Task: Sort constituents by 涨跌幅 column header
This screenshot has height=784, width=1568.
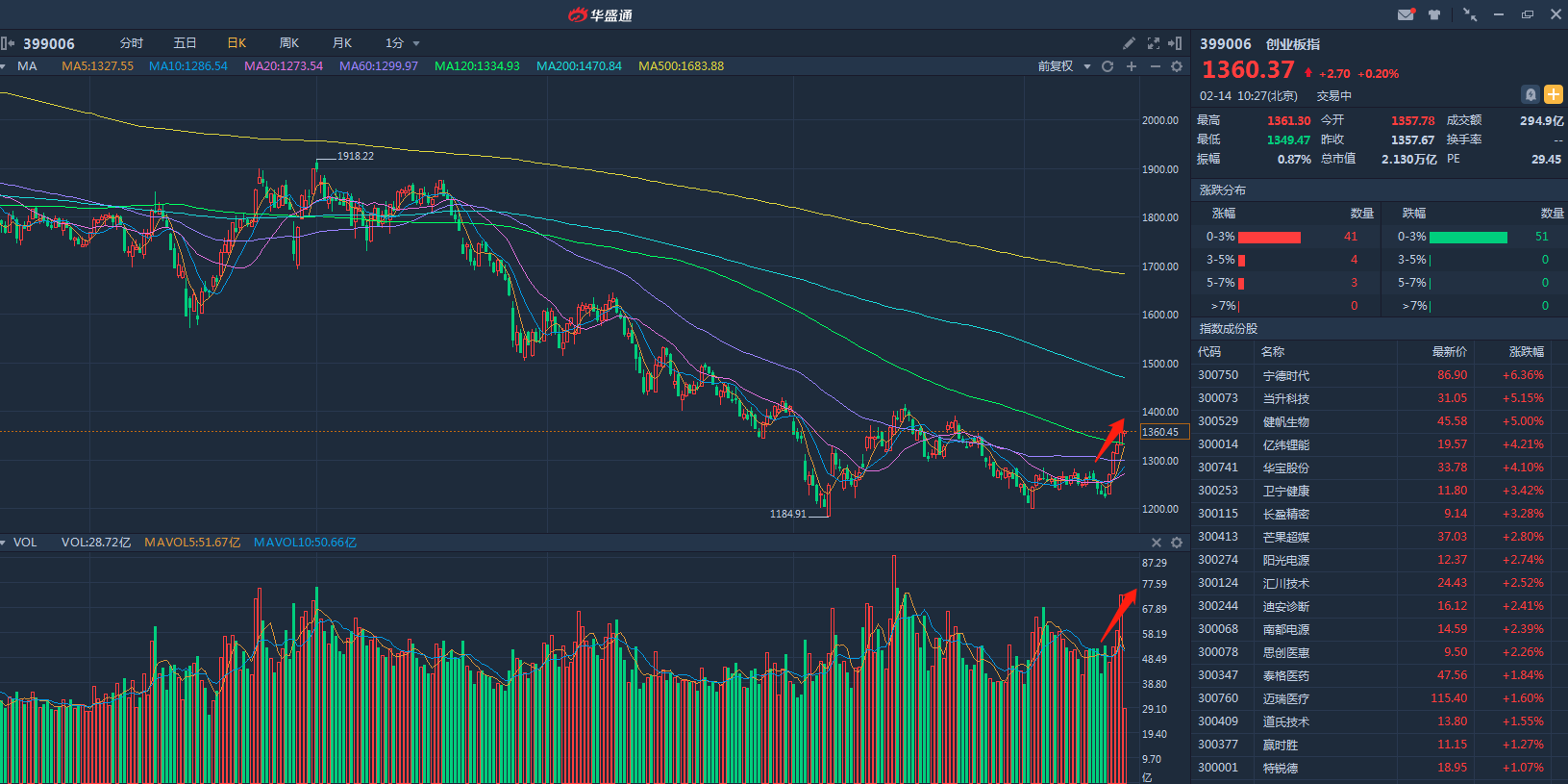Action: 1527,352
